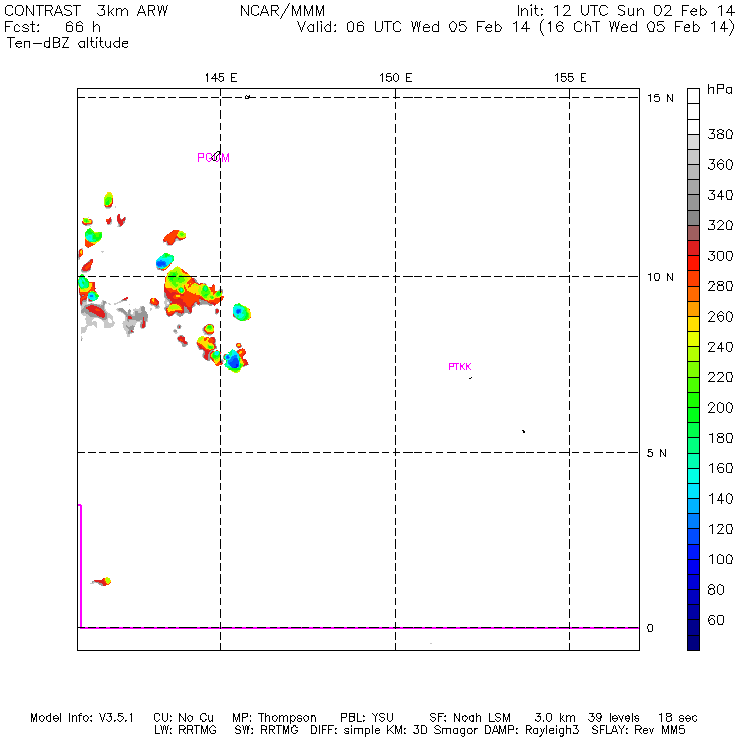Screen dimensions: 740x740
Task: Click the hPa units label above colorbar
Action: pos(720,89)
